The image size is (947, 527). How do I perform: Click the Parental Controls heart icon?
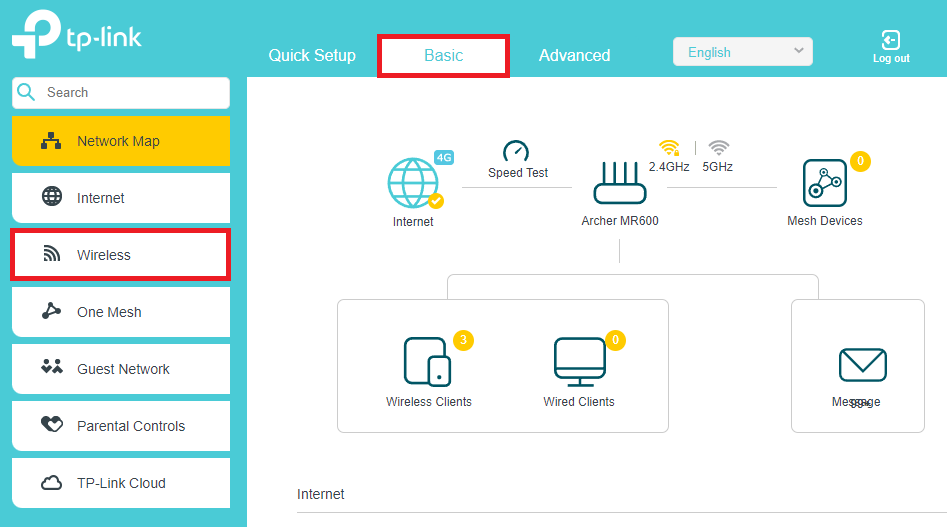point(51,424)
